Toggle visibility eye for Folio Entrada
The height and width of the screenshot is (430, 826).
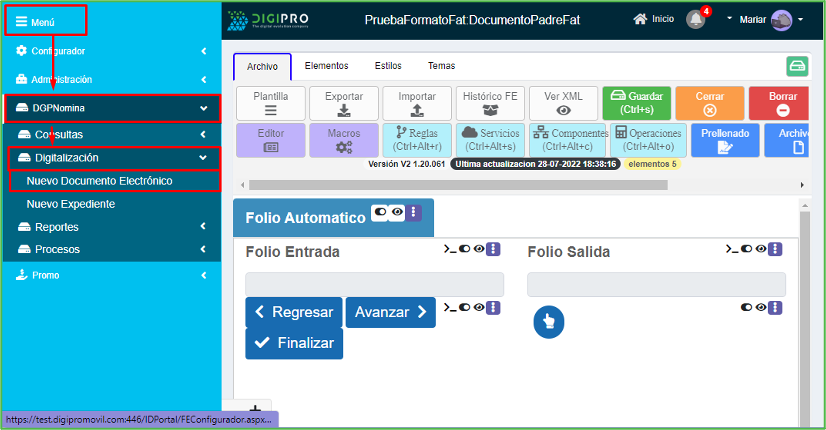click(x=479, y=249)
